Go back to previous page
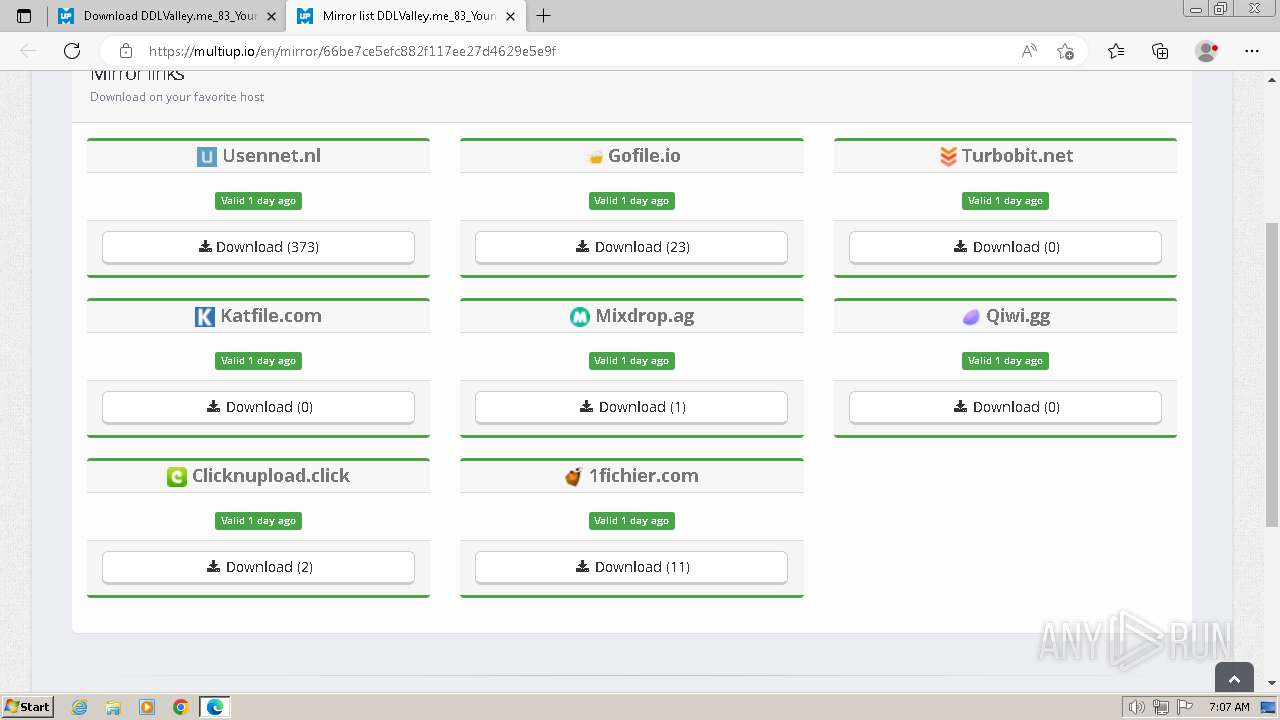Viewport: 1280px width, 720px height. pyautogui.click(x=28, y=51)
